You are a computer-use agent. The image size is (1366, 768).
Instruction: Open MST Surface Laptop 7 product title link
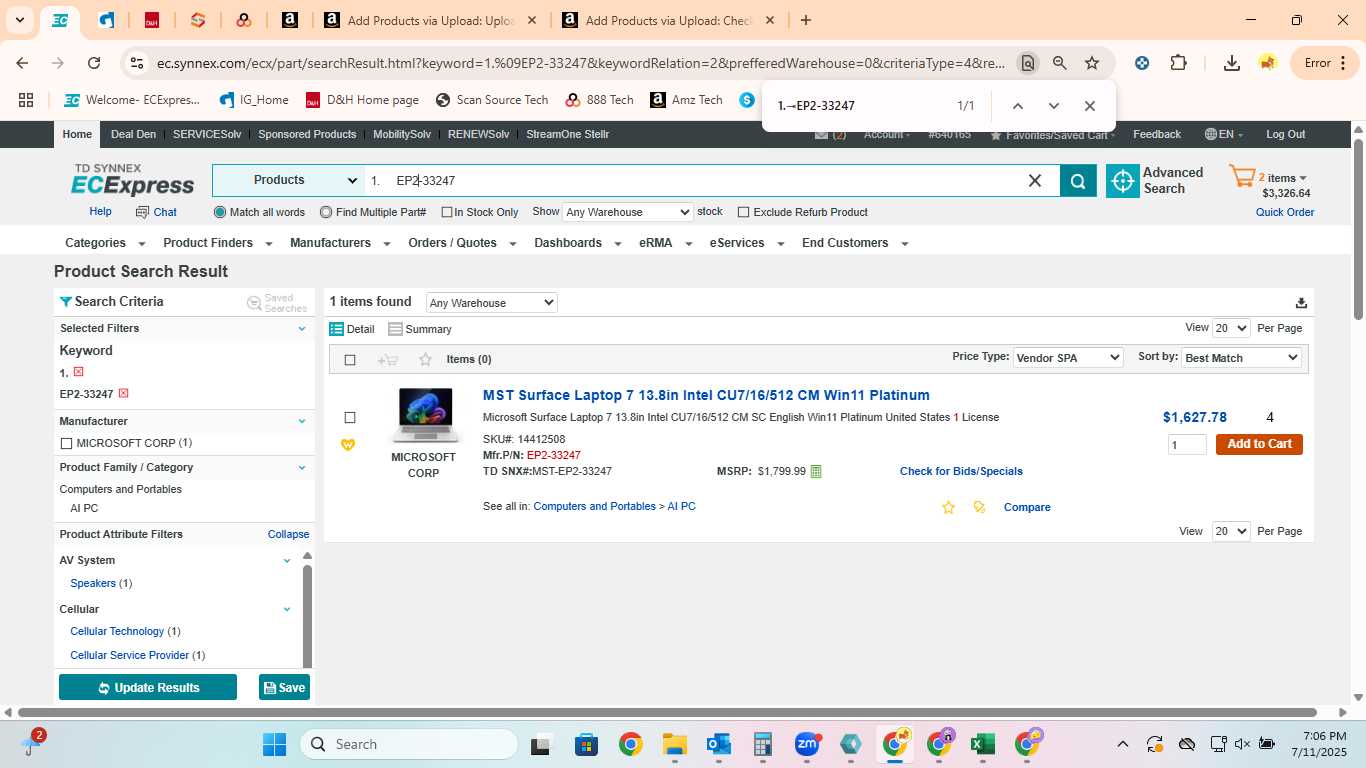706,395
